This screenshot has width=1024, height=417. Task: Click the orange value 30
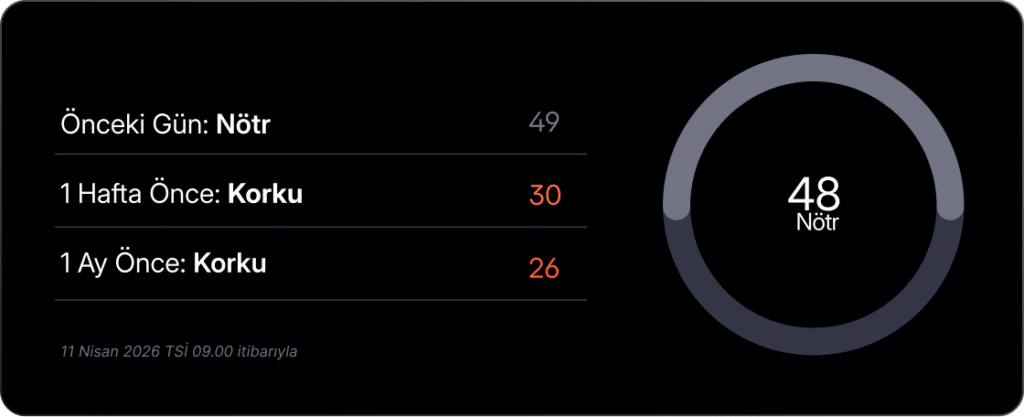(545, 195)
